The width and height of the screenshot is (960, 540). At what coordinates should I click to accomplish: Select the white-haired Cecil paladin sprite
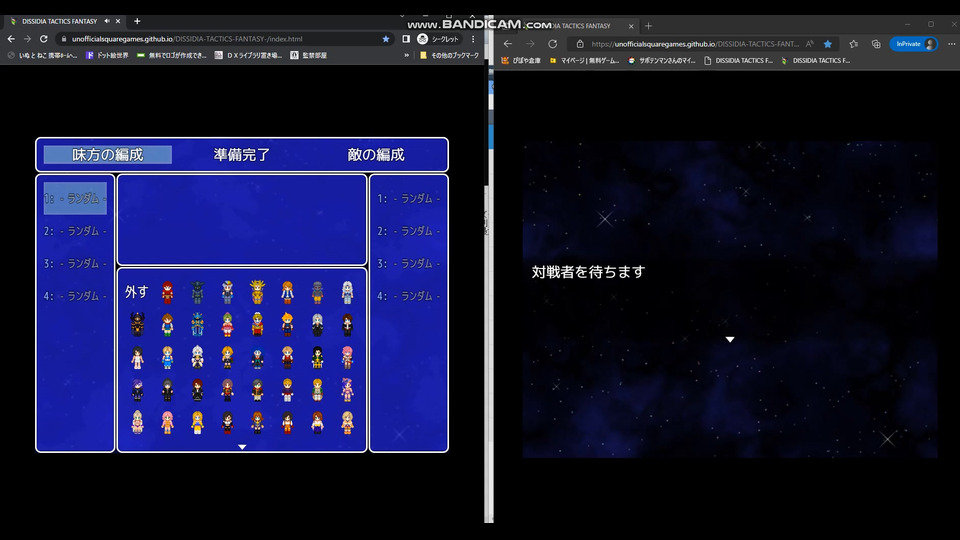tap(347, 293)
